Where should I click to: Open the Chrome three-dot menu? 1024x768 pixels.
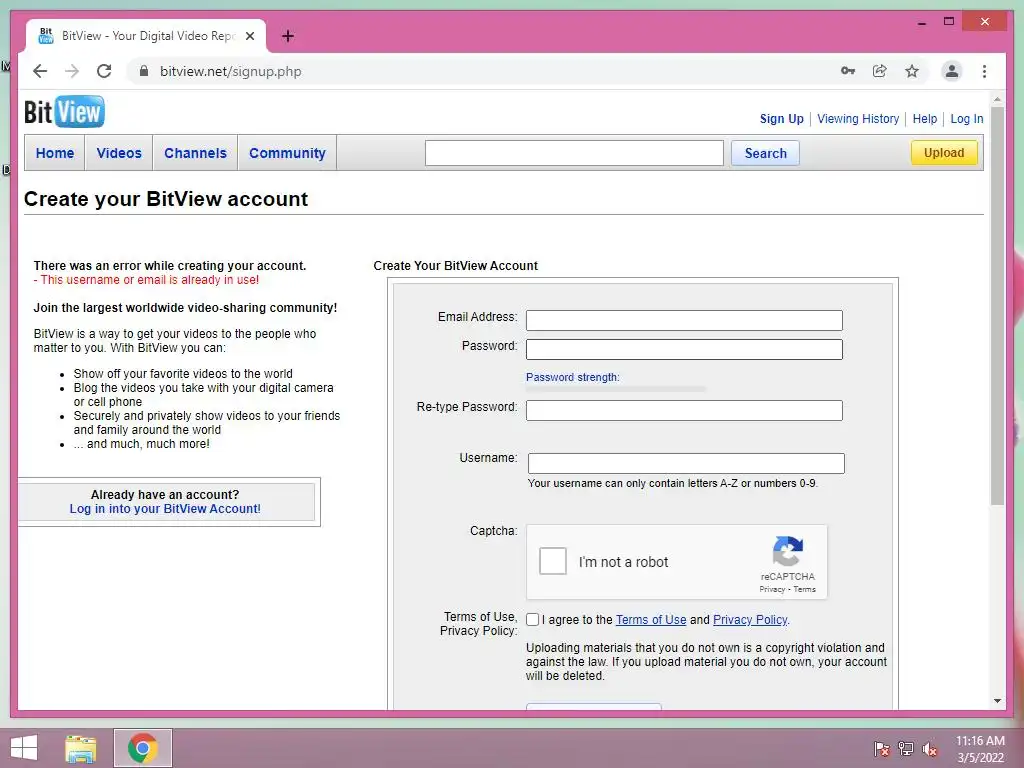(x=984, y=71)
